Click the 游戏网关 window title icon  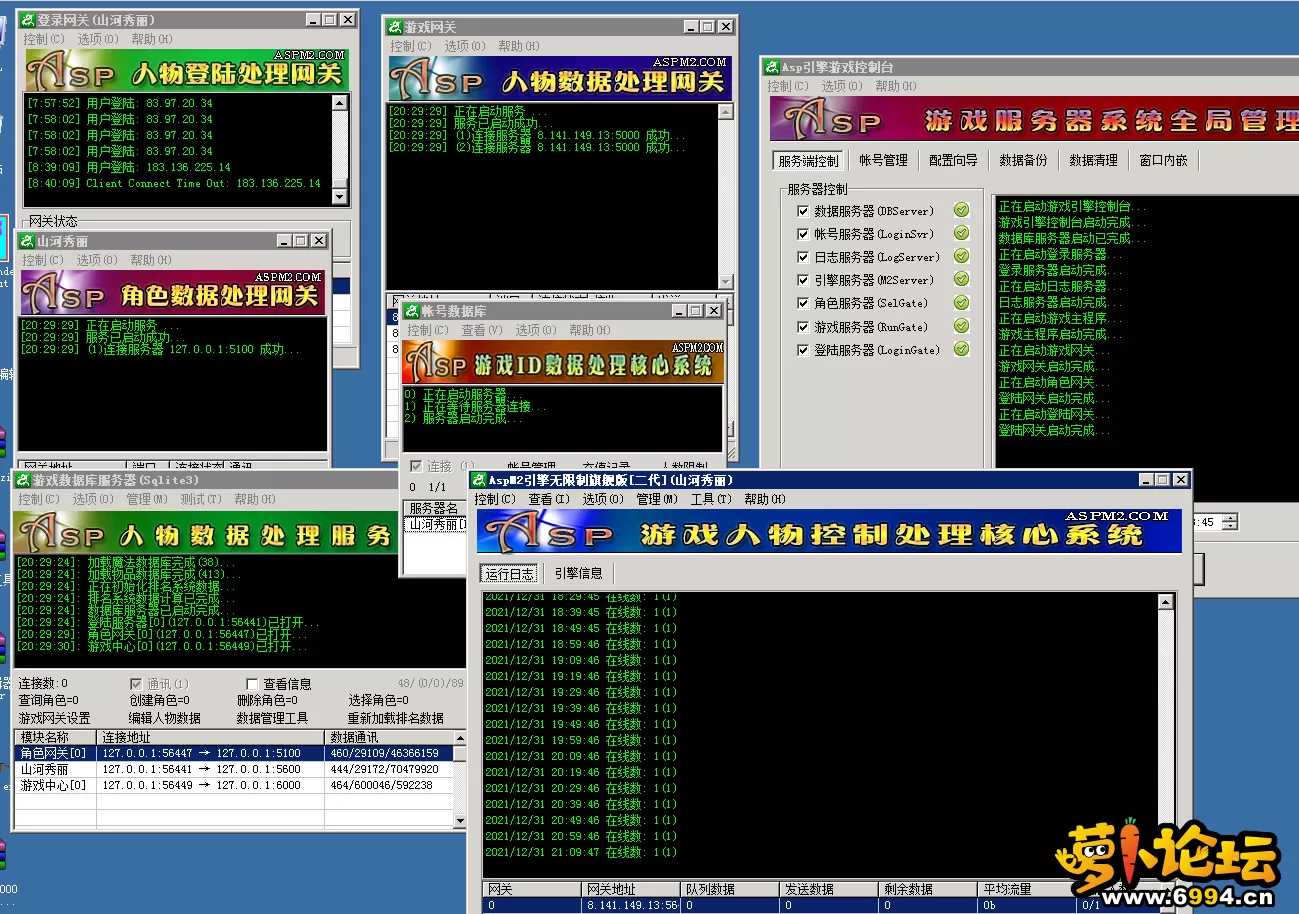point(395,27)
